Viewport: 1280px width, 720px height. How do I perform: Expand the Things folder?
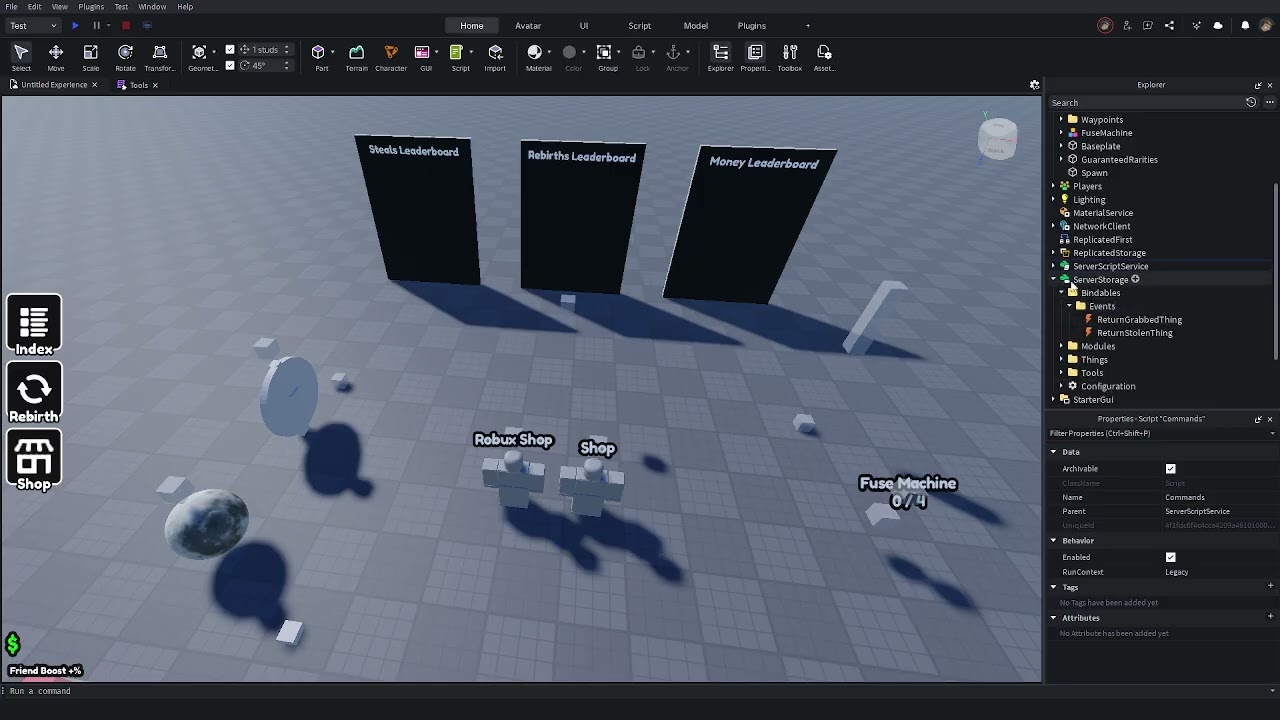[x=1062, y=360]
